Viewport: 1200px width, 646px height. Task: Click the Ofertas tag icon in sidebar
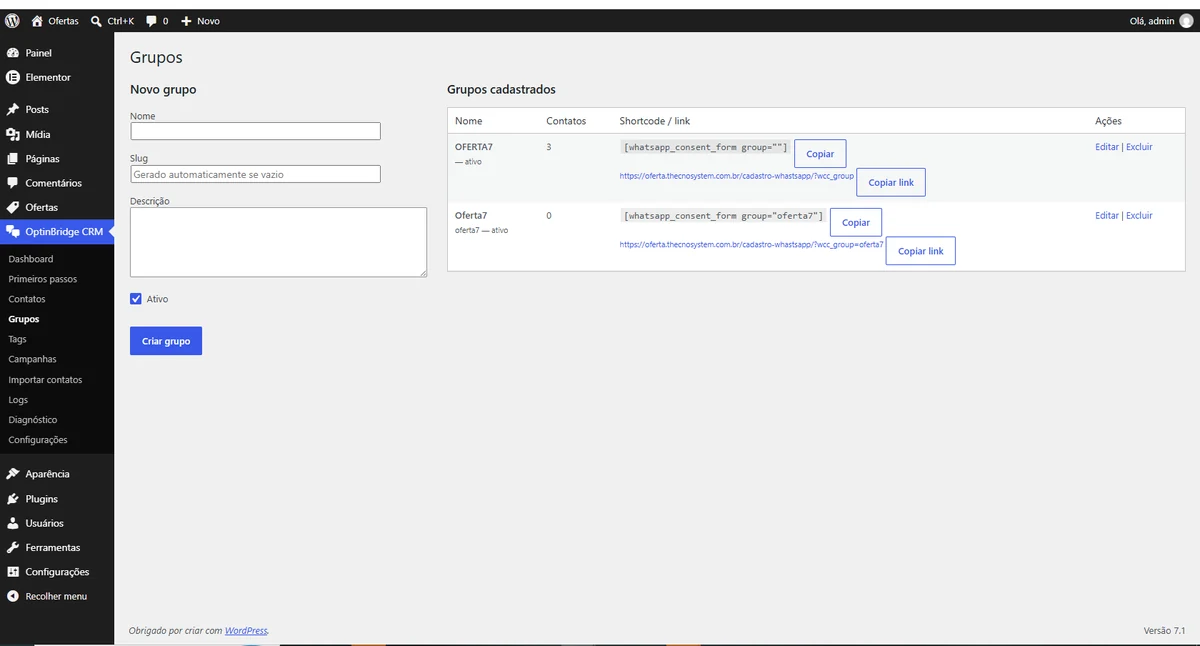tap(13, 207)
